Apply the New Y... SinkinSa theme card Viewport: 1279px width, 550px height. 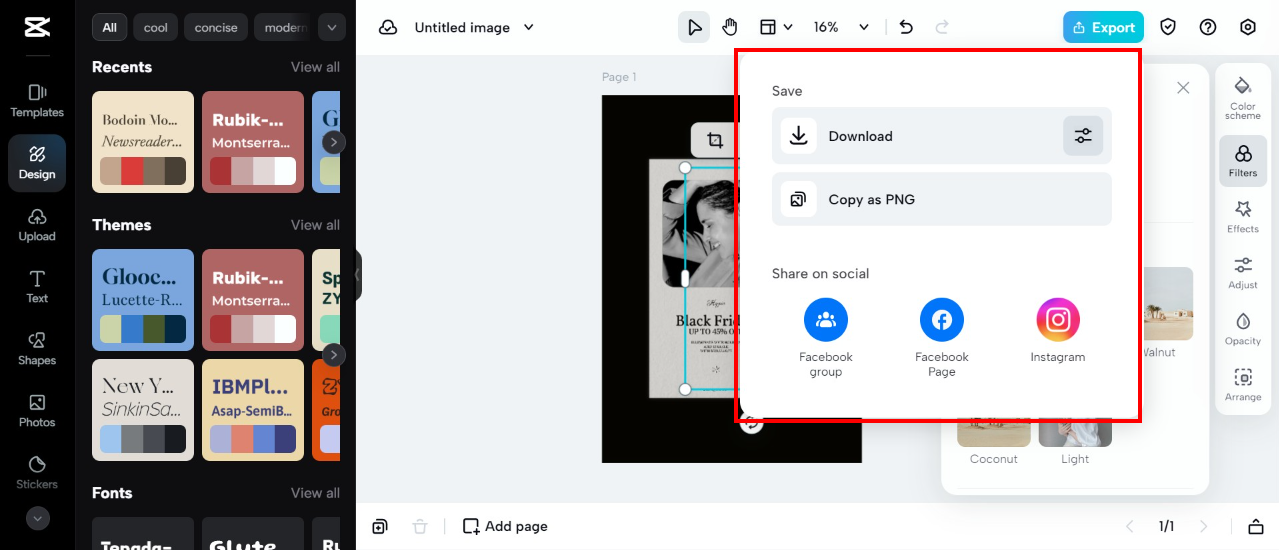click(143, 410)
